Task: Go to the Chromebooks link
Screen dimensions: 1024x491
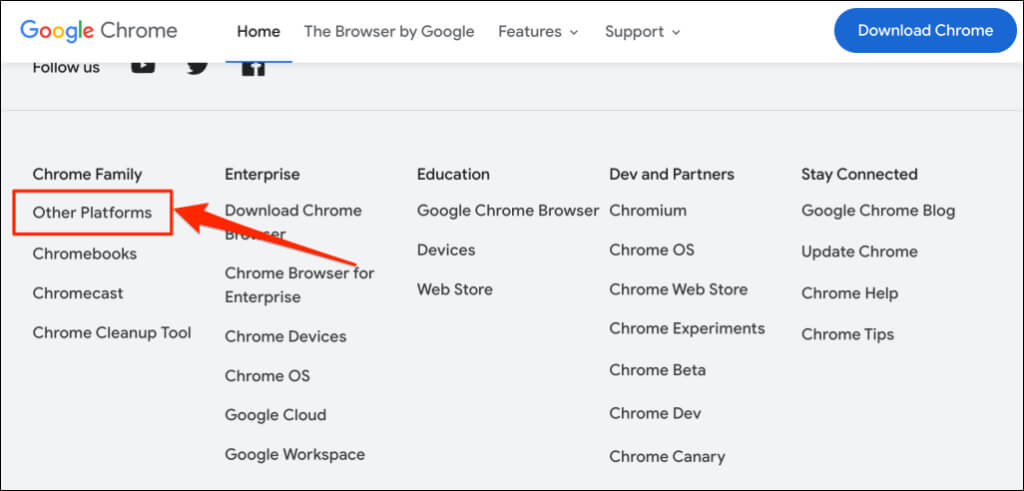Action: [x=84, y=253]
